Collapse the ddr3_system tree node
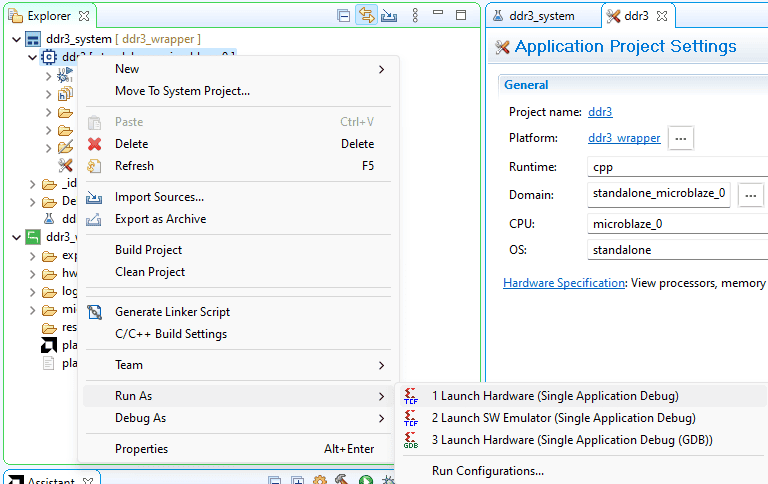The width and height of the screenshot is (768, 484). tap(17, 39)
